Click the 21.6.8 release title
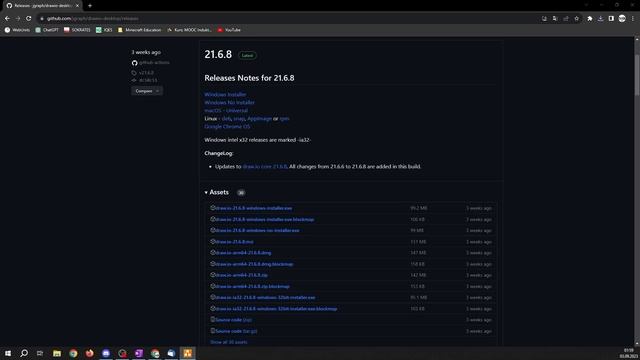The width and height of the screenshot is (640, 360). tap(218, 54)
